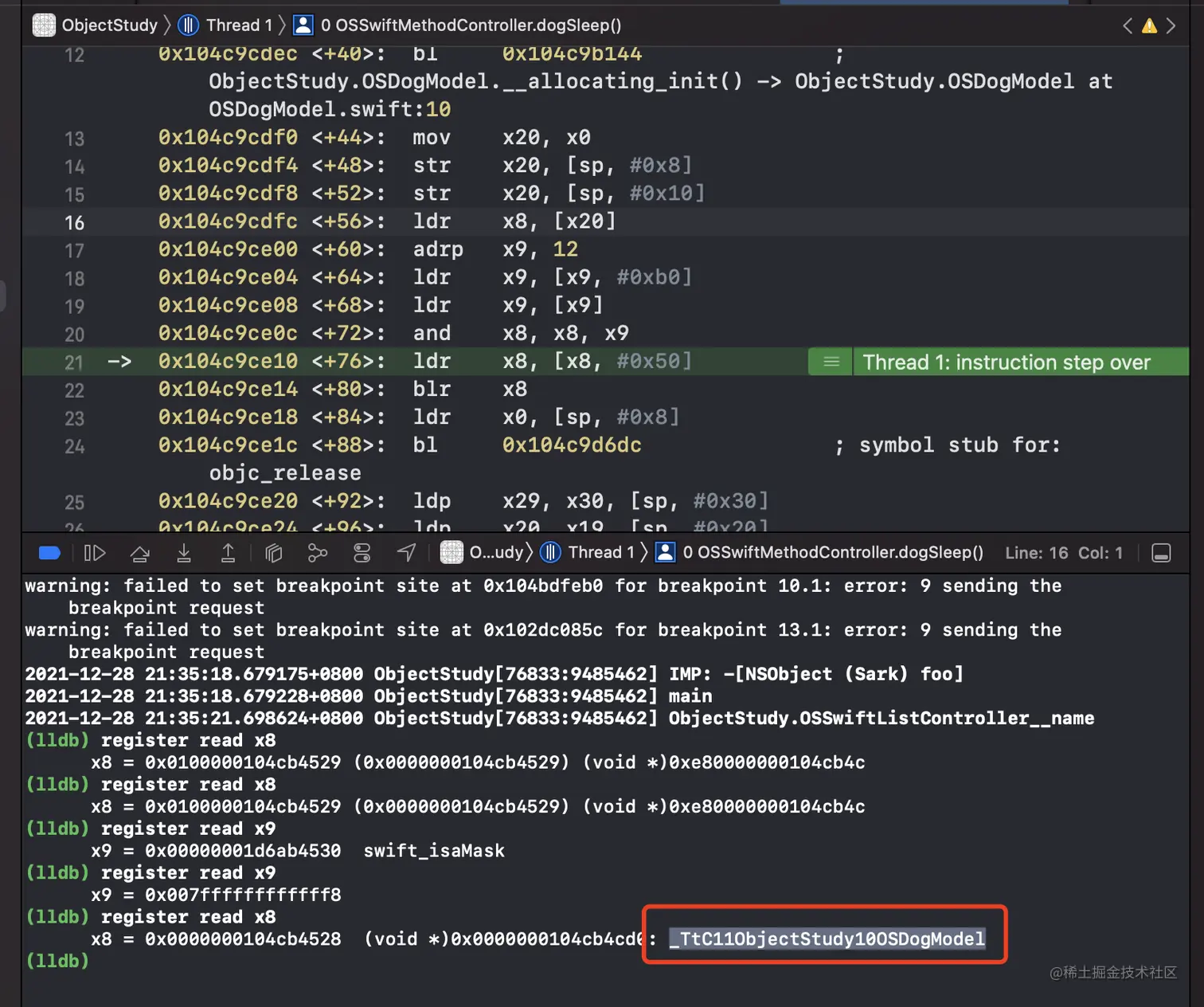This screenshot has width=1204, height=1007.
Task: Click 'ObjectStudy.OSDogModel.__allocating_init()' comment text
Action: click(475, 81)
